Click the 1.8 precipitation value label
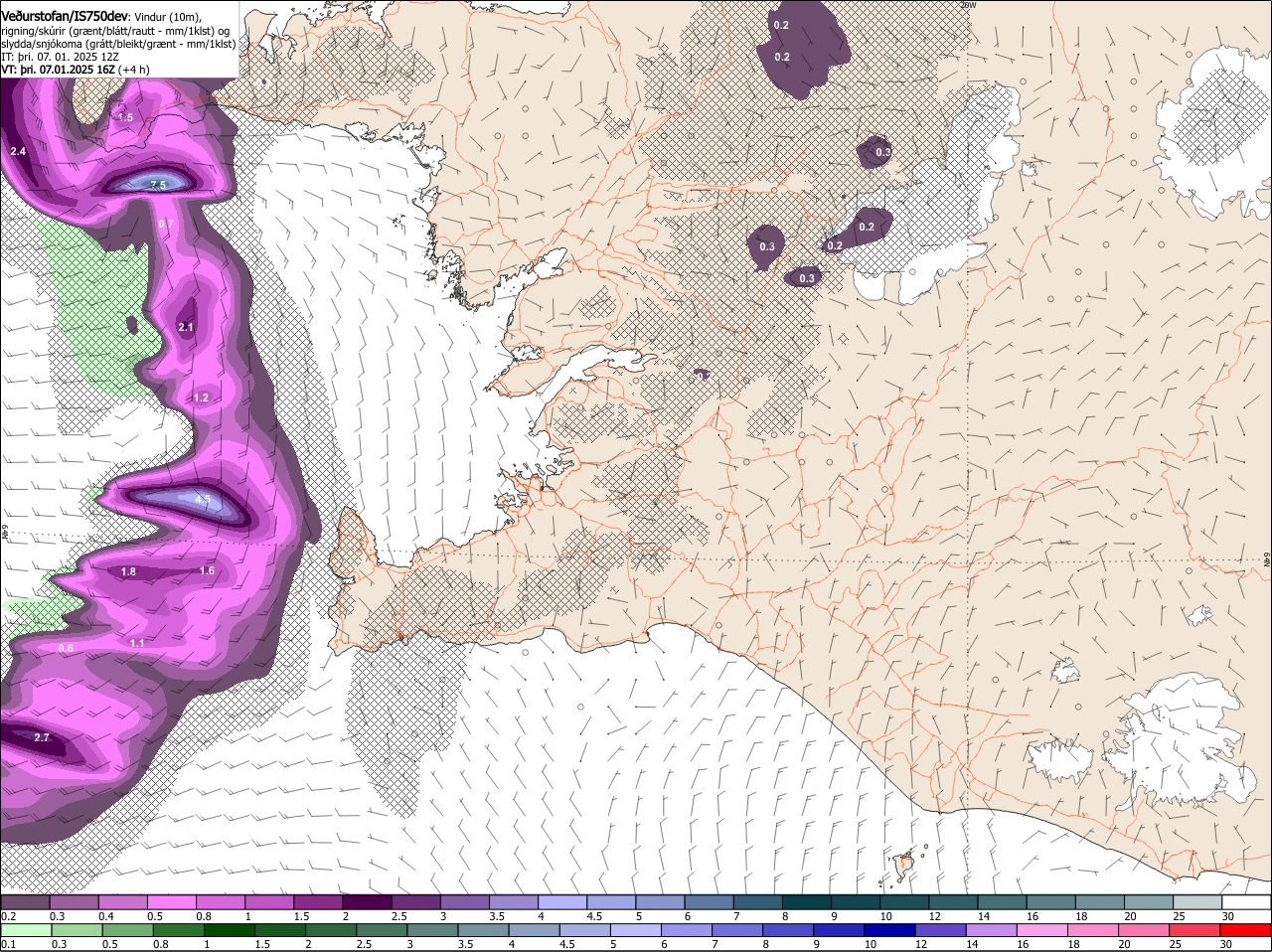This screenshot has width=1272, height=952. coord(128,571)
